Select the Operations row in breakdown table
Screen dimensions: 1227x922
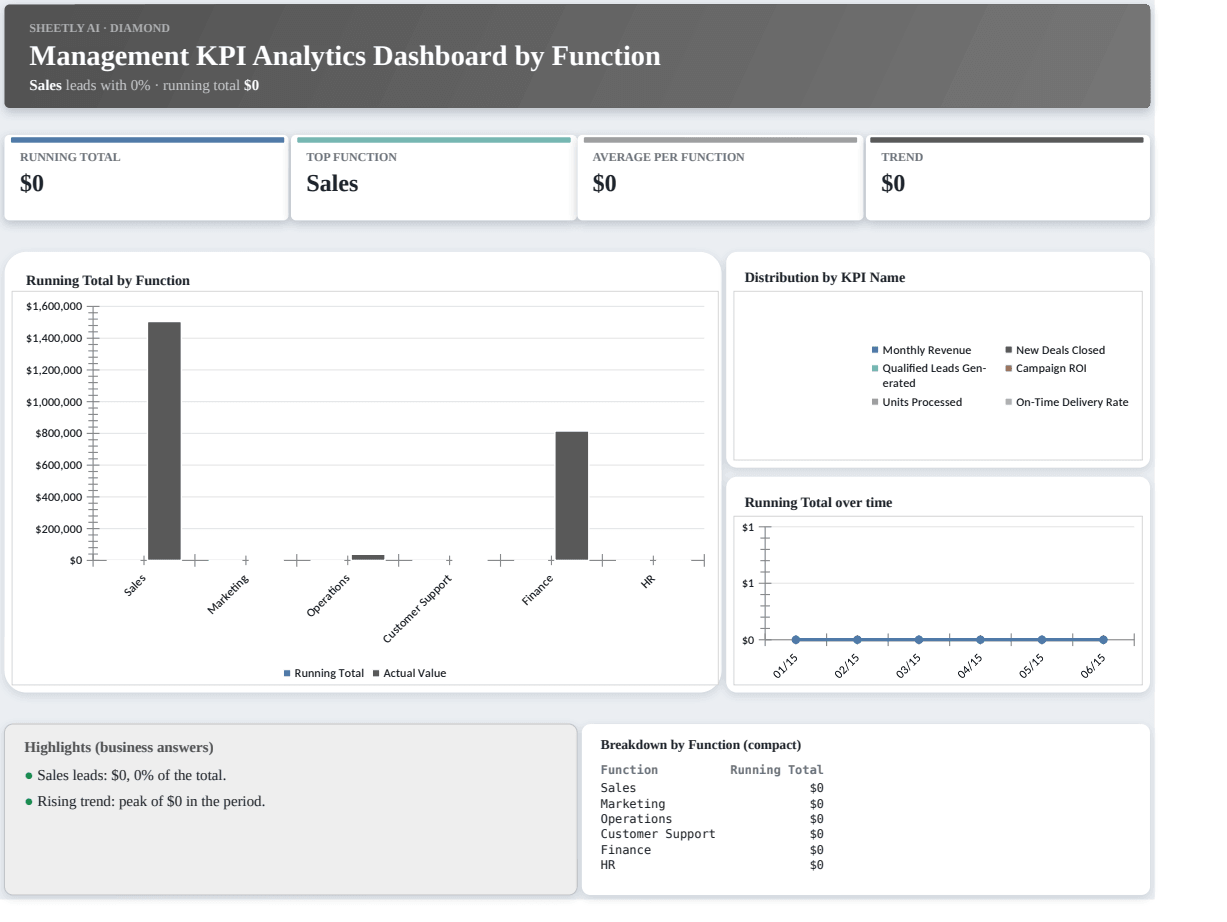click(712, 819)
